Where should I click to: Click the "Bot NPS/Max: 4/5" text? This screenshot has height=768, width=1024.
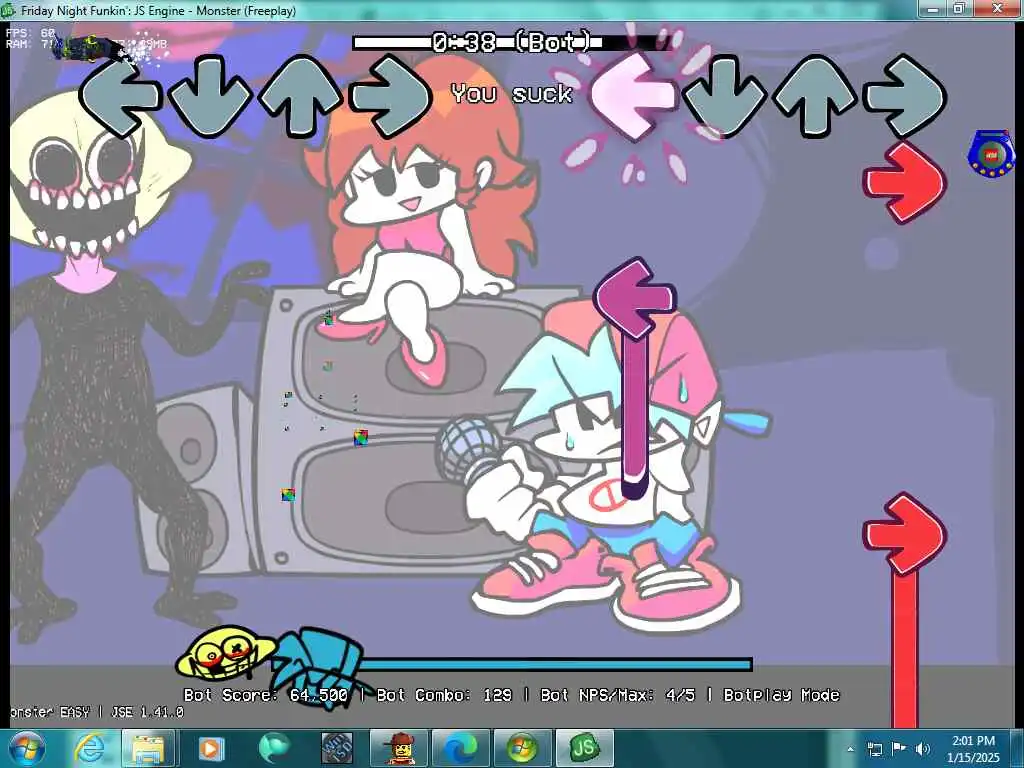617,695
